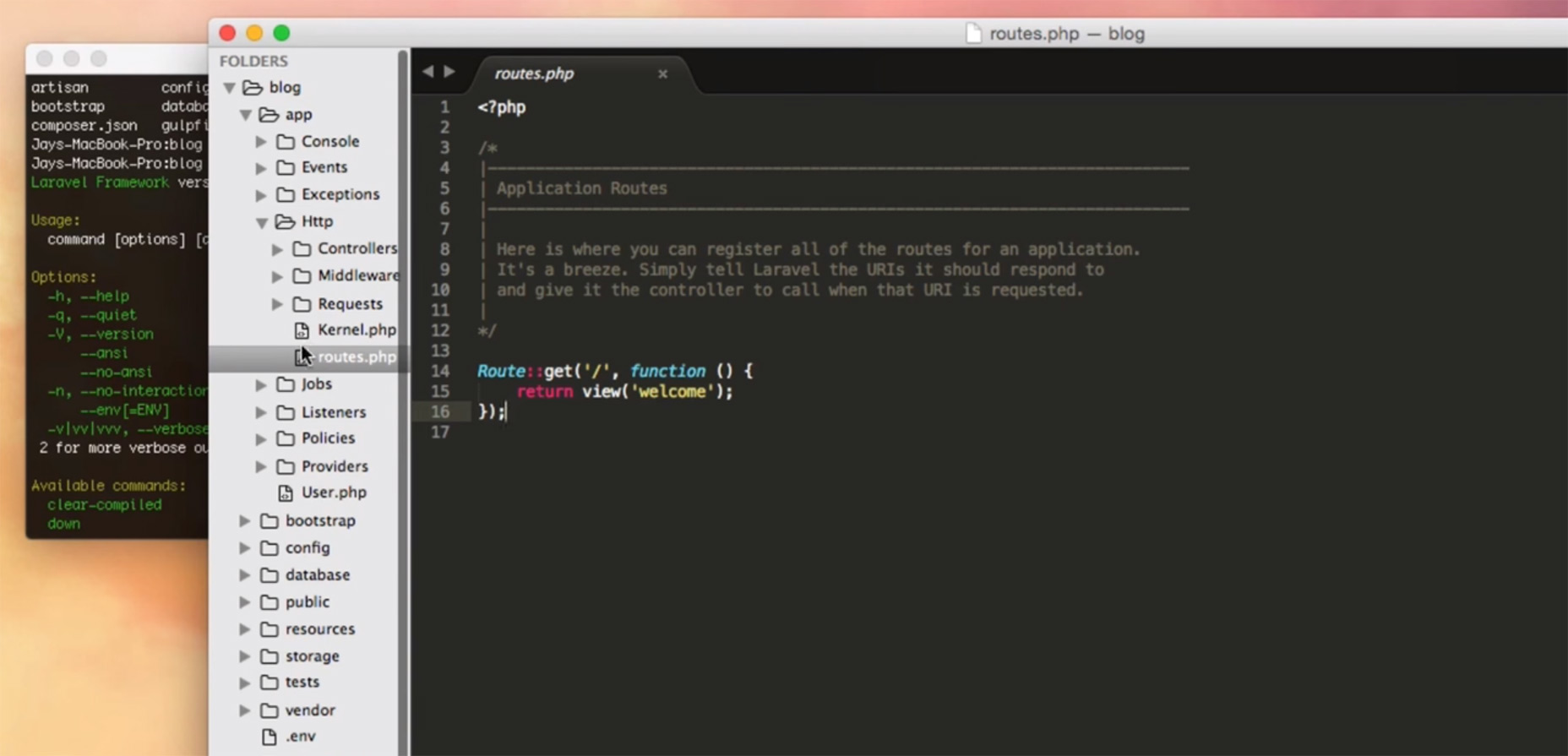1568x756 pixels.
Task: Expand the Jobs folder arrow
Action: [261, 384]
